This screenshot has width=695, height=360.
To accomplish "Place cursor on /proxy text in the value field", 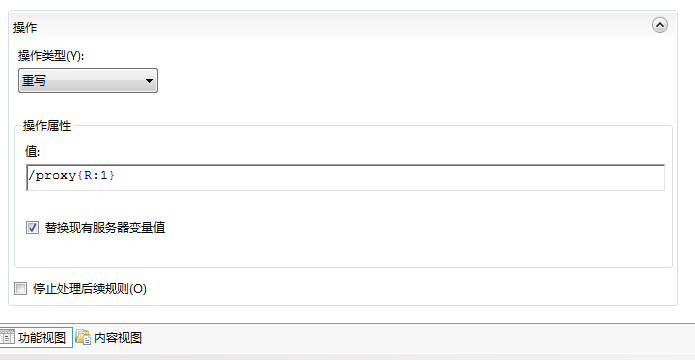I will [x=52, y=176].
